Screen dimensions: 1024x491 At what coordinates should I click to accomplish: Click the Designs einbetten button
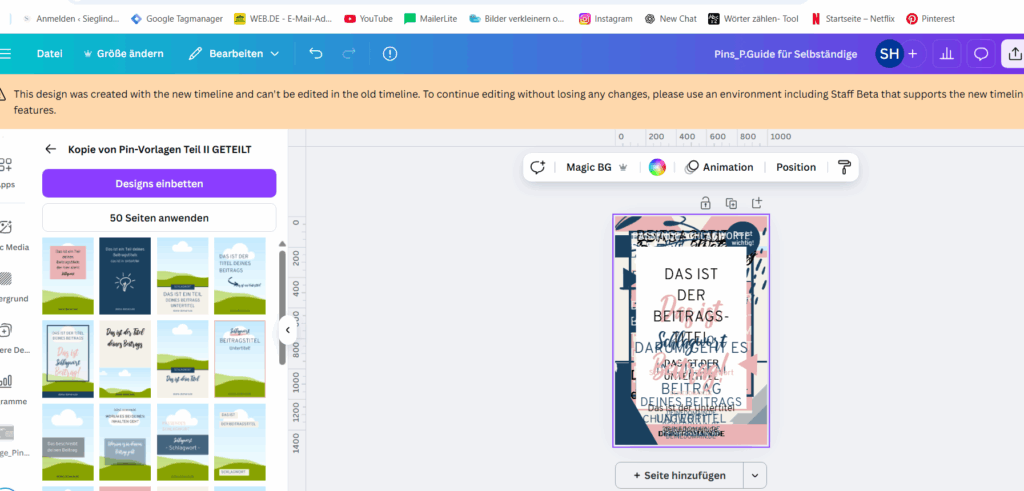pyautogui.click(x=159, y=183)
